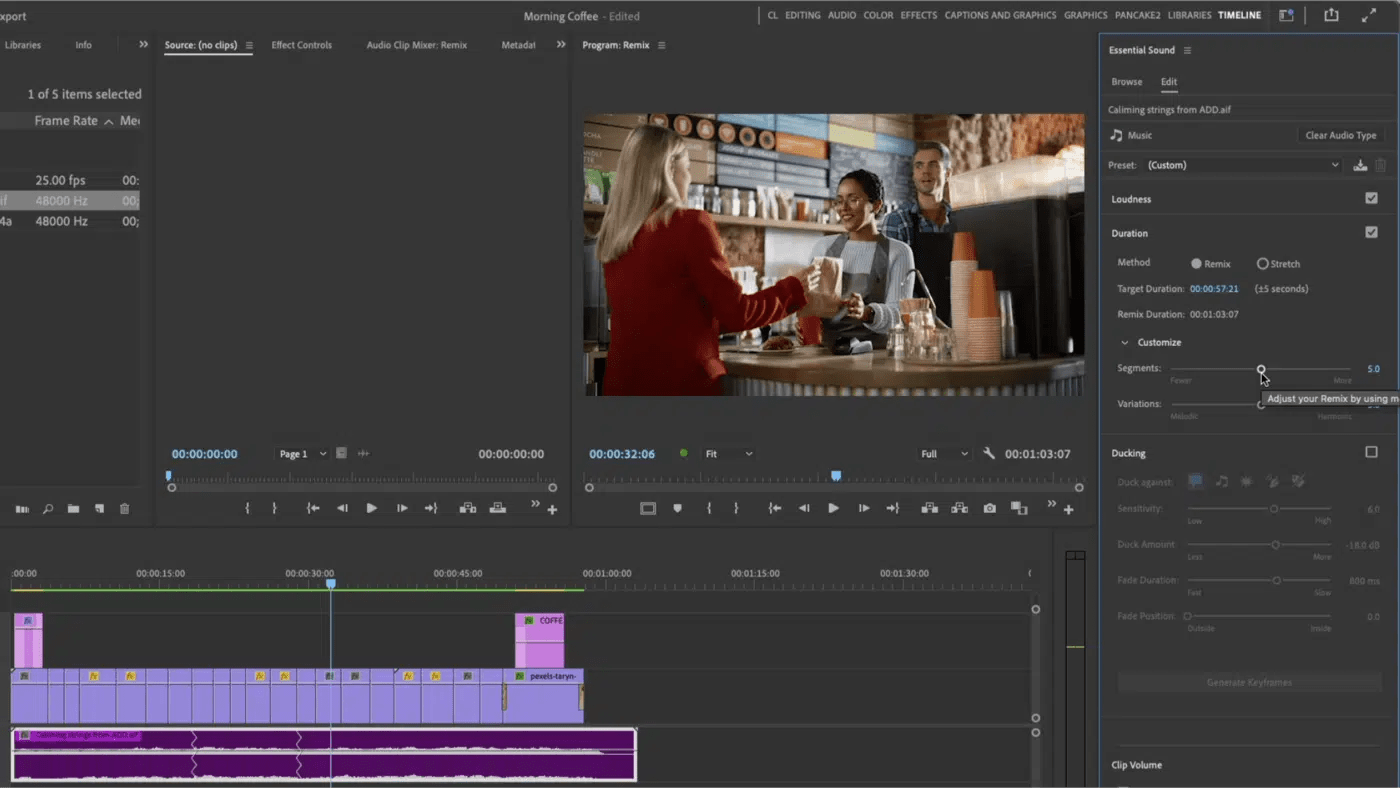The height and width of the screenshot is (788, 1400).
Task: Click the Lift icon in Program monitor
Action: 929,508
